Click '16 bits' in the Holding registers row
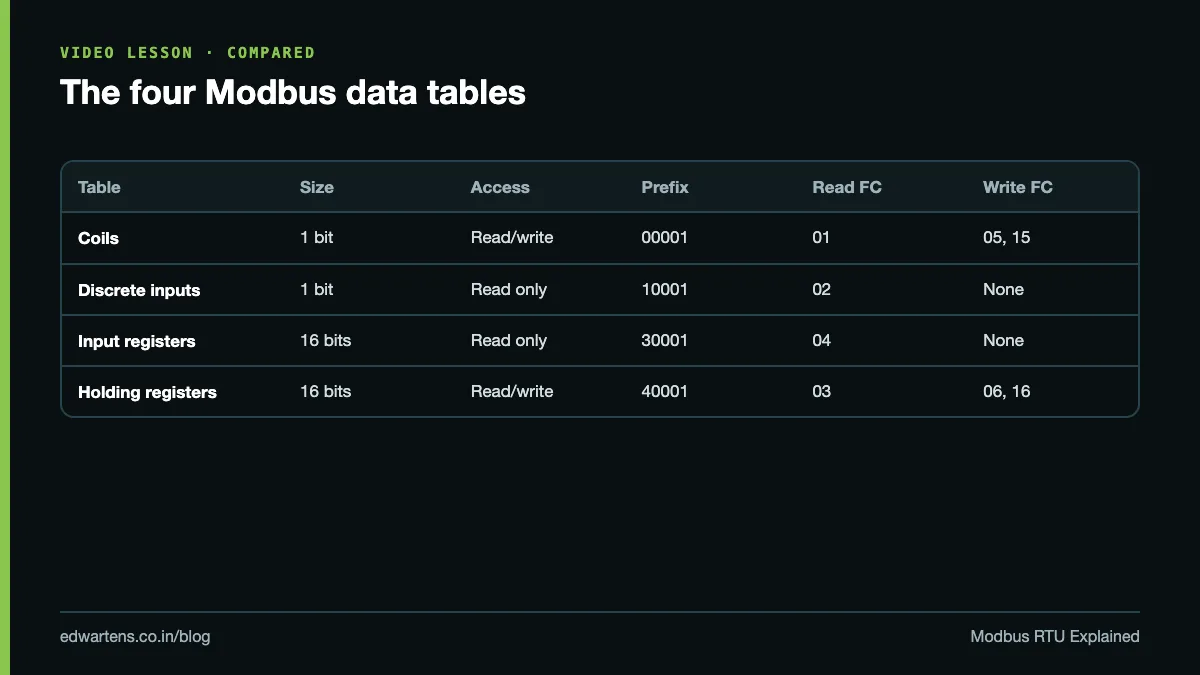 [x=326, y=391]
